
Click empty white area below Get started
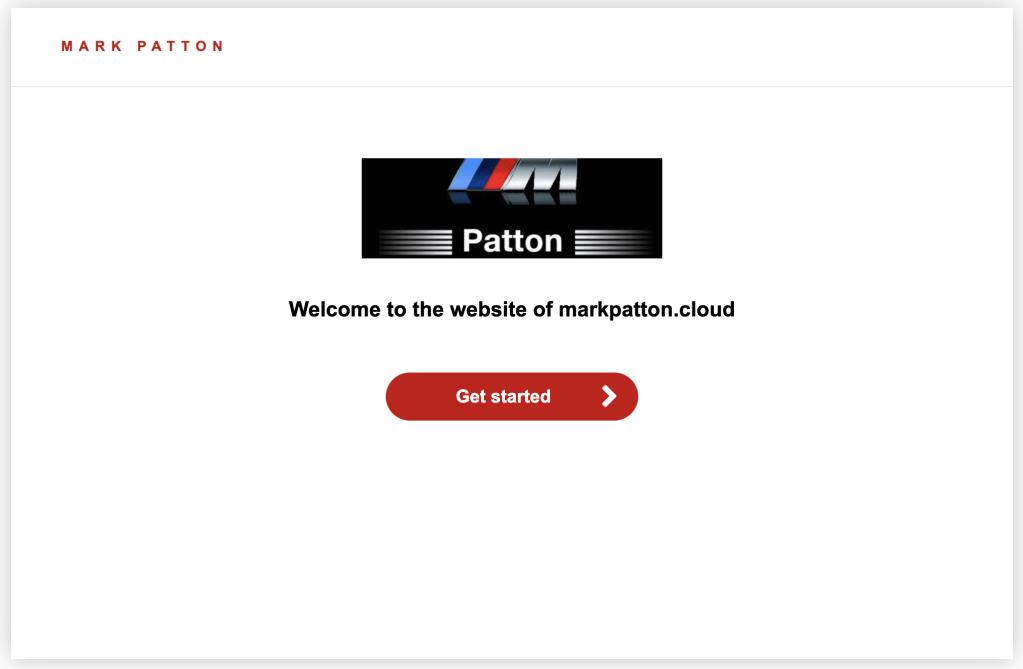pos(511,530)
